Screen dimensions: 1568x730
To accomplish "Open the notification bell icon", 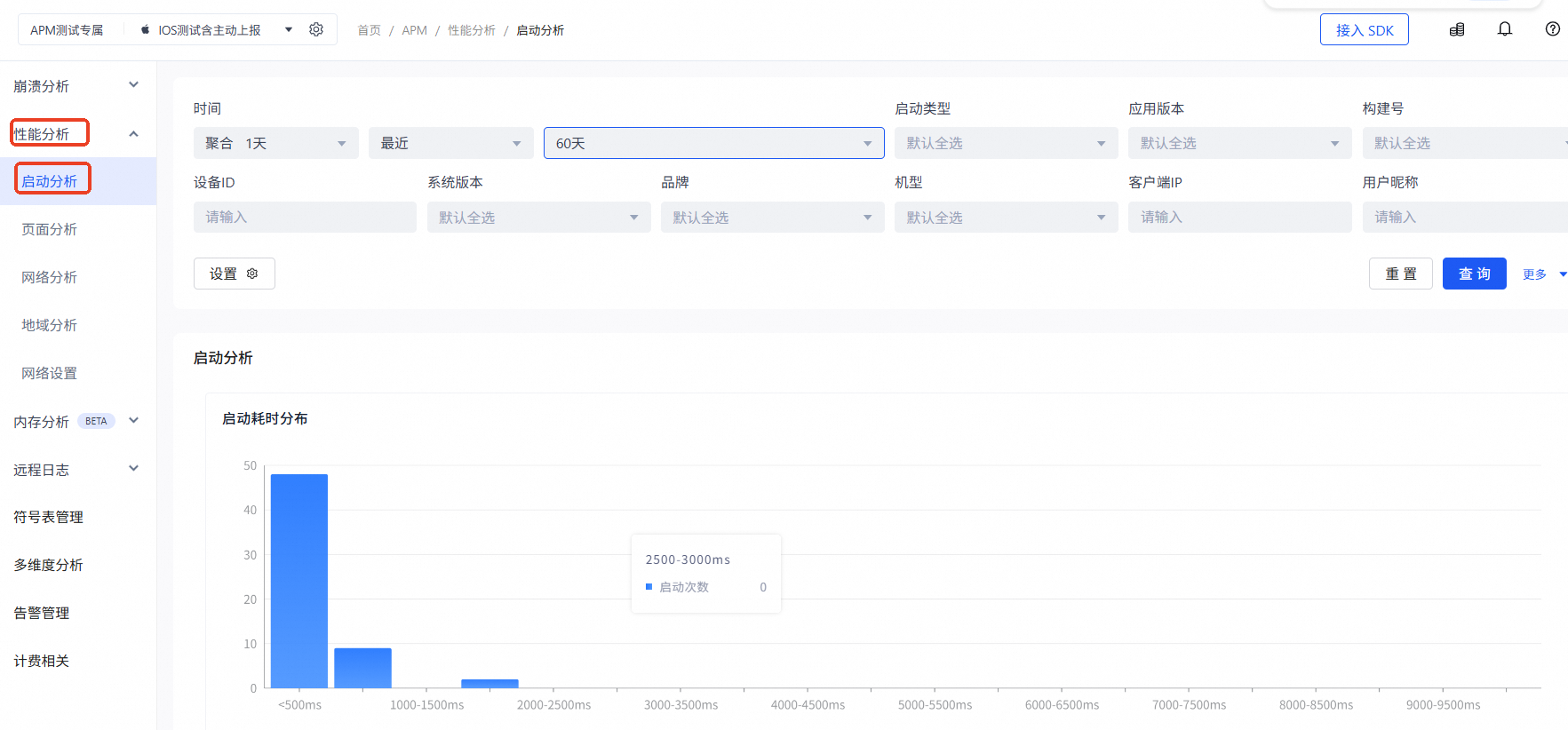I will pos(1504,29).
